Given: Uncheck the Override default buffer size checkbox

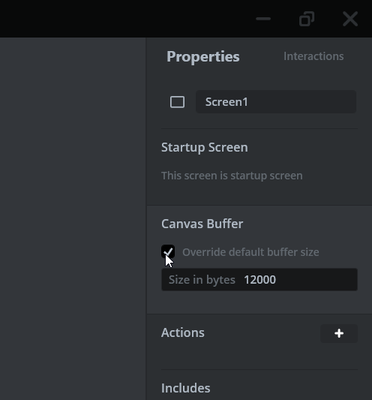Looking at the screenshot, I should pos(168,252).
